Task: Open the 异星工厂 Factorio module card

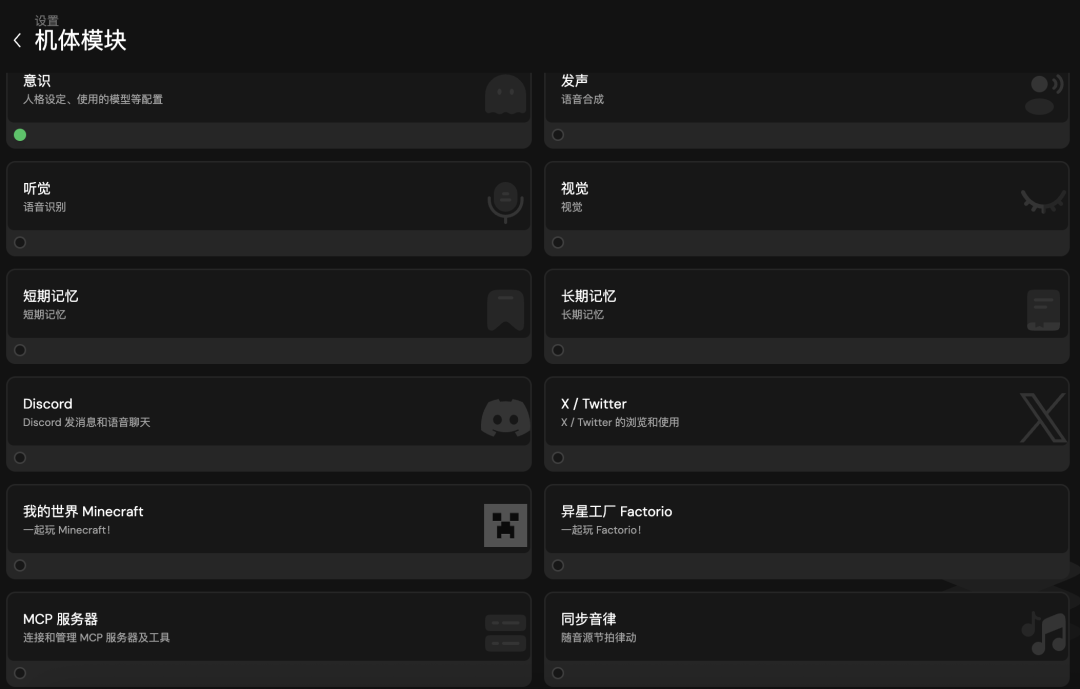Action: click(805, 520)
